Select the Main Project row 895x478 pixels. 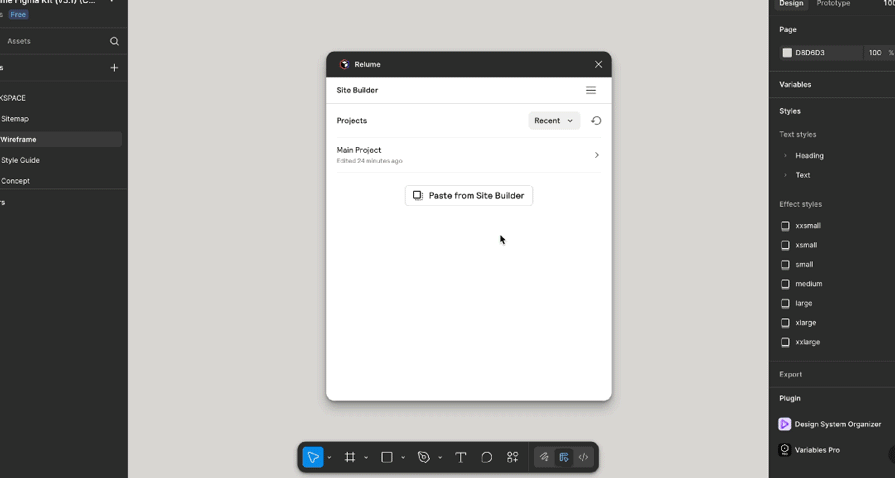[469, 155]
